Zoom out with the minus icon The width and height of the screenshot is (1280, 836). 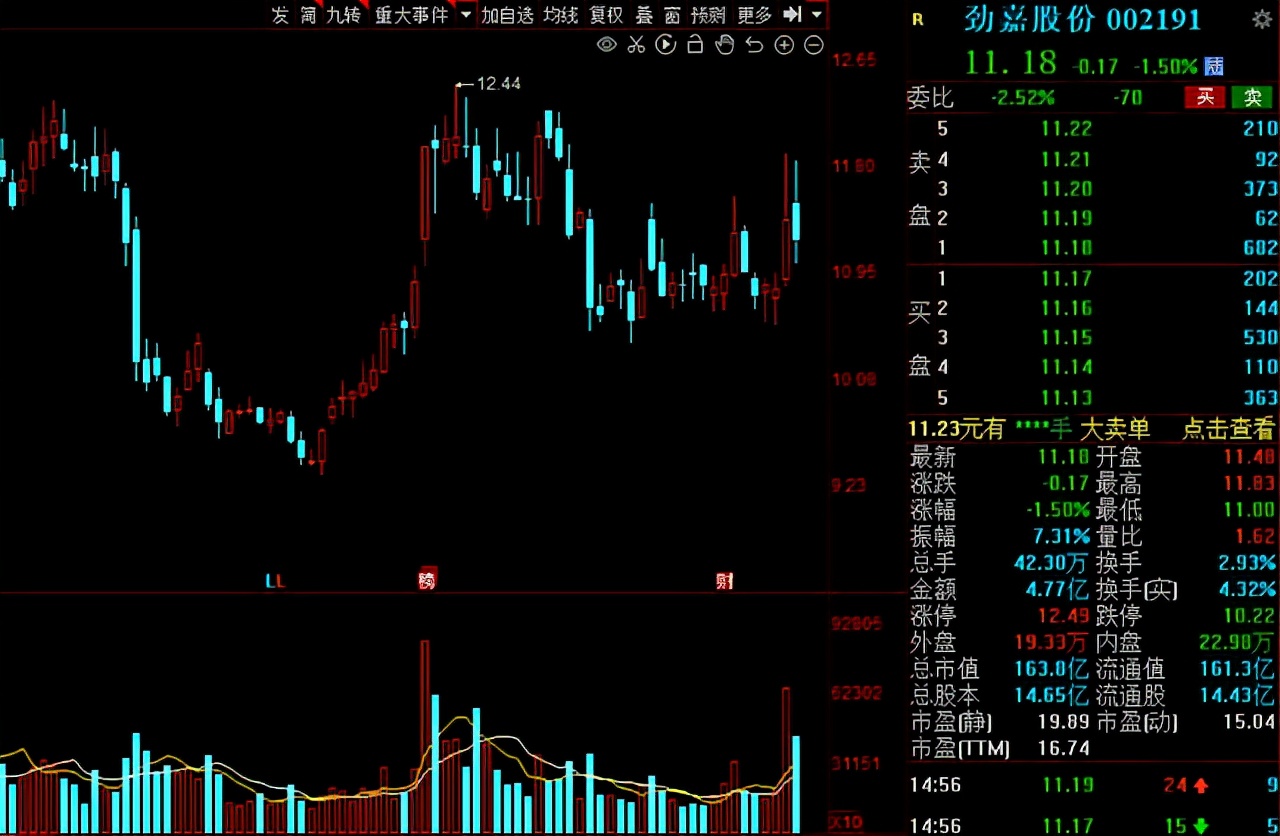pos(813,45)
